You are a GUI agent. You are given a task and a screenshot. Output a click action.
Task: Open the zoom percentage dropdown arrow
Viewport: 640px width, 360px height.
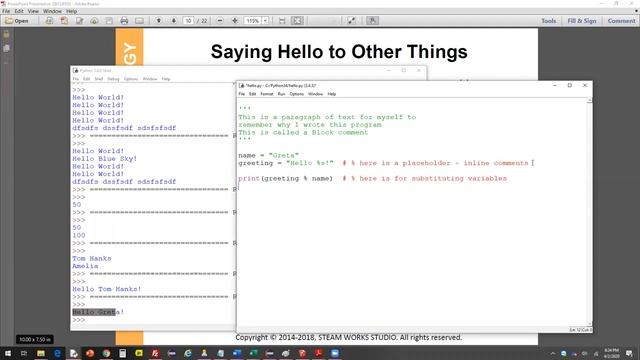click(x=265, y=21)
